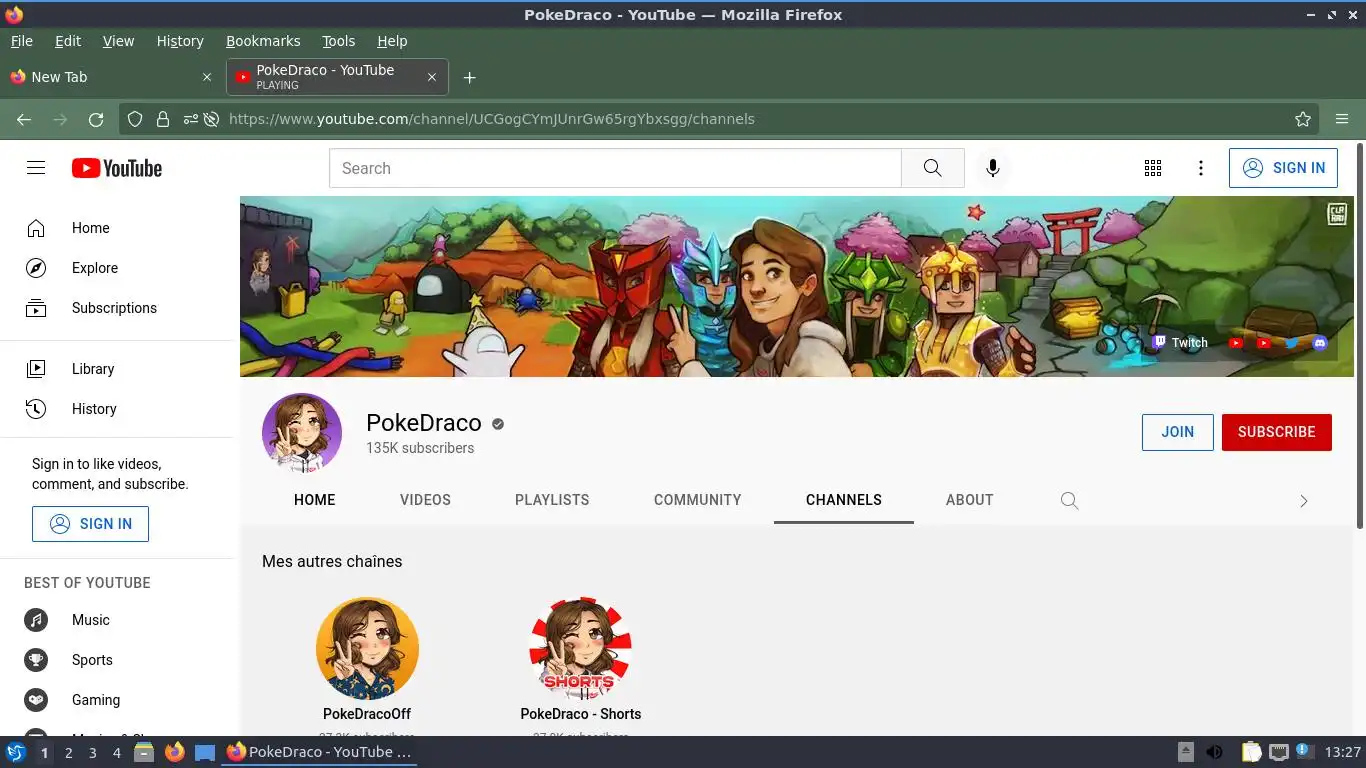Close the PokeDraco - YouTube tab
Viewport: 1366px width, 768px height.
(x=432, y=77)
